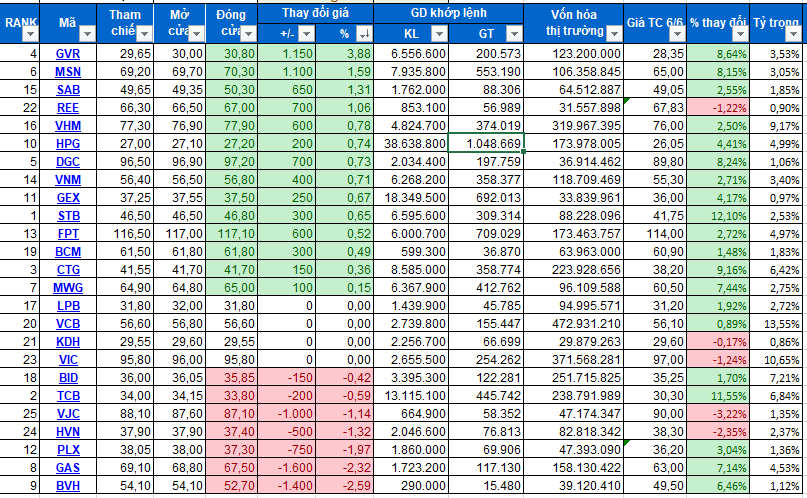Open the KL column filter dropdown
This screenshot has width=807, height=498.
pyautogui.click(x=439, y=34)
